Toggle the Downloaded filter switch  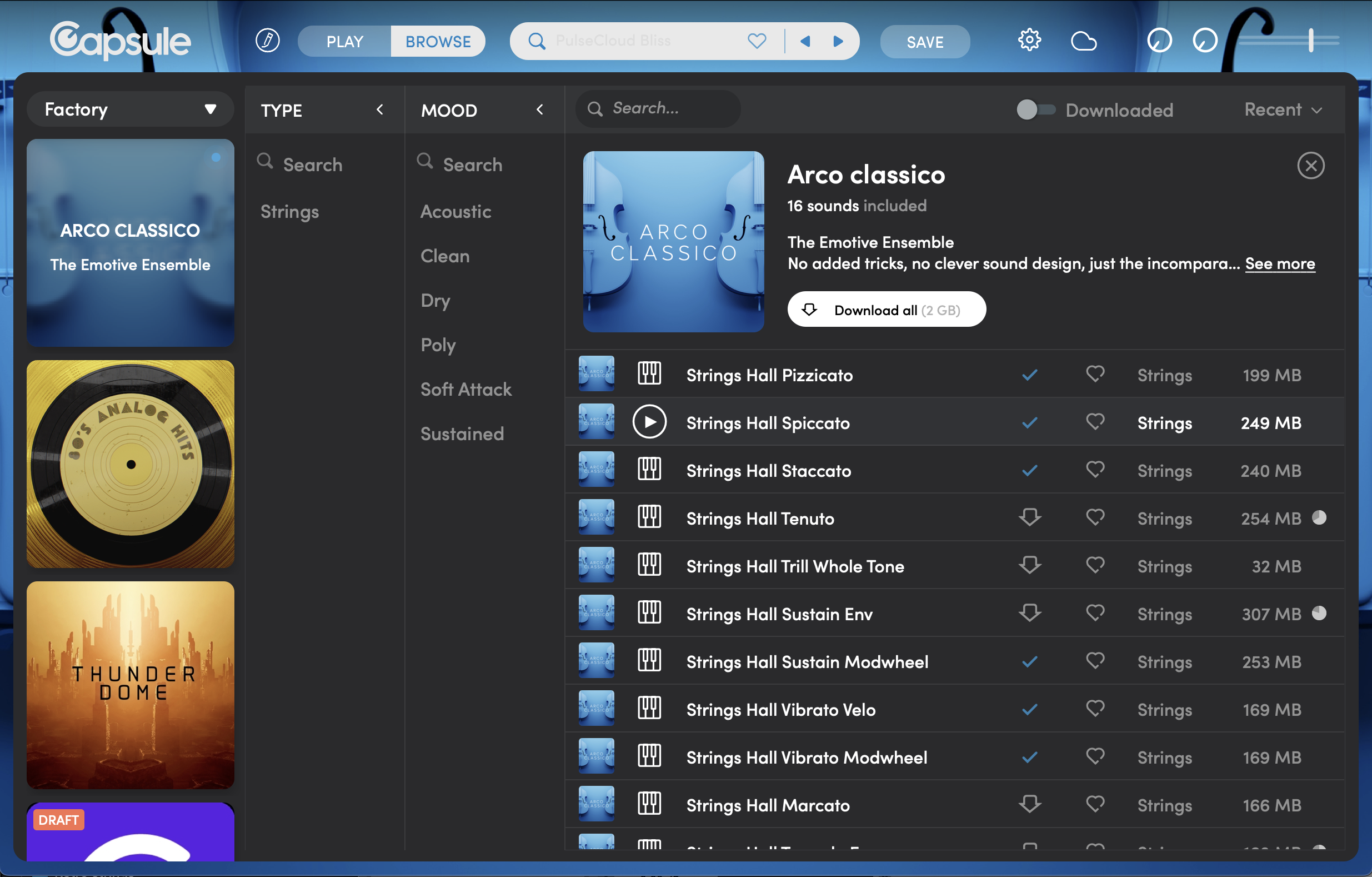tap(1035, 109)
